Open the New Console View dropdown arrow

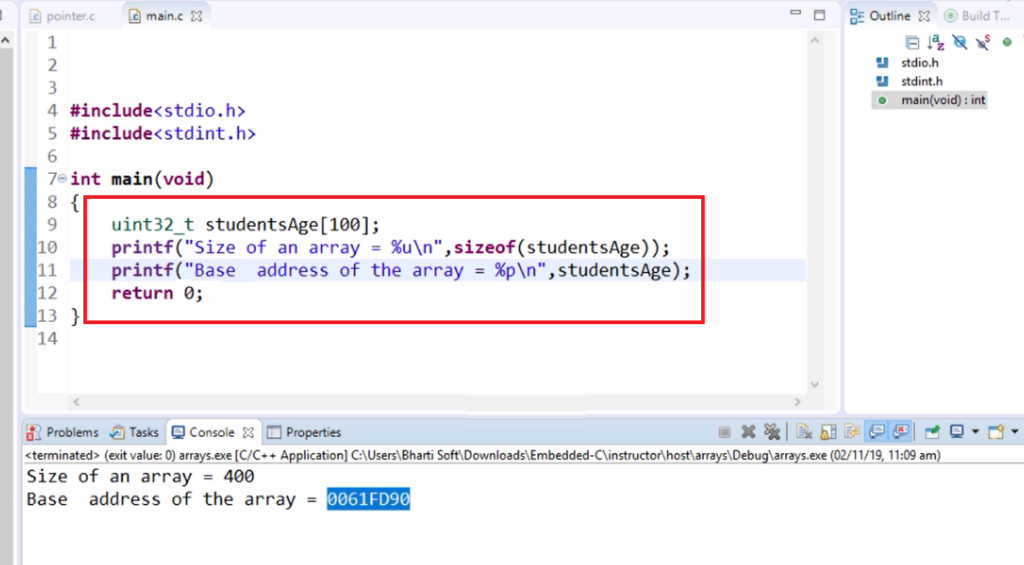click(1015, 432)
